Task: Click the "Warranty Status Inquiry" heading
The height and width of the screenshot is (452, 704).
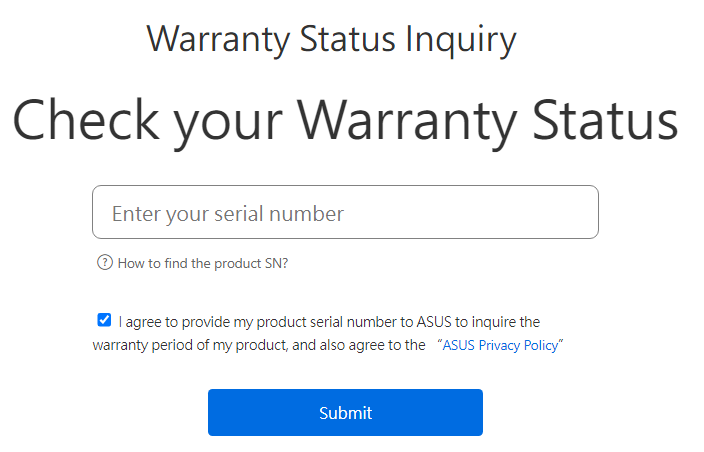Action: (331, 39)
